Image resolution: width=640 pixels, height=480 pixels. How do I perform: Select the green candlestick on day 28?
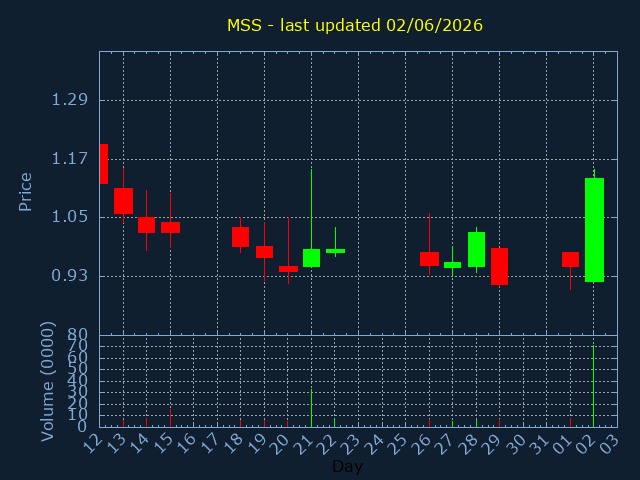(x=476, y=249)
